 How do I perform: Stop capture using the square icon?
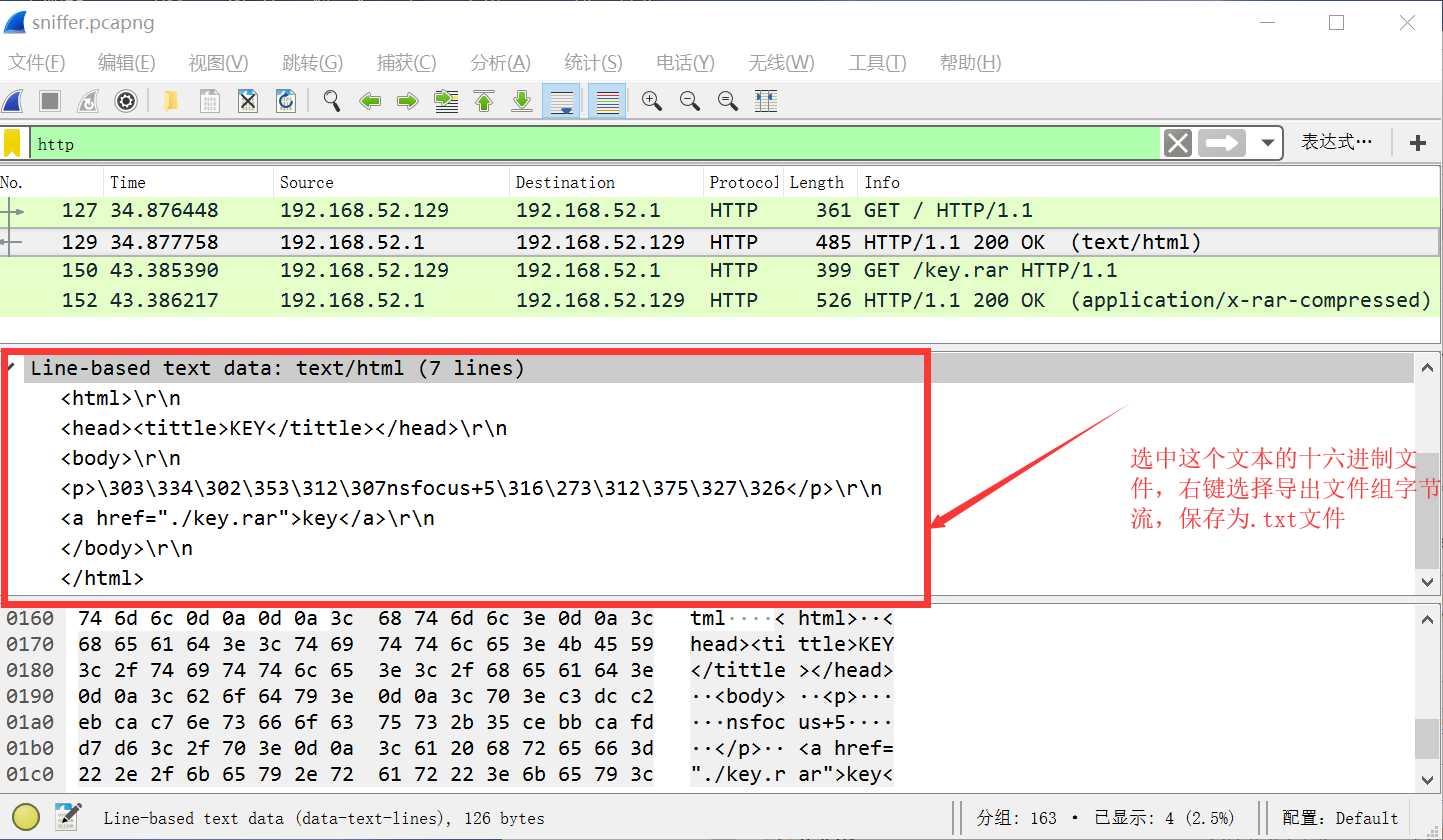pos(50,101)
